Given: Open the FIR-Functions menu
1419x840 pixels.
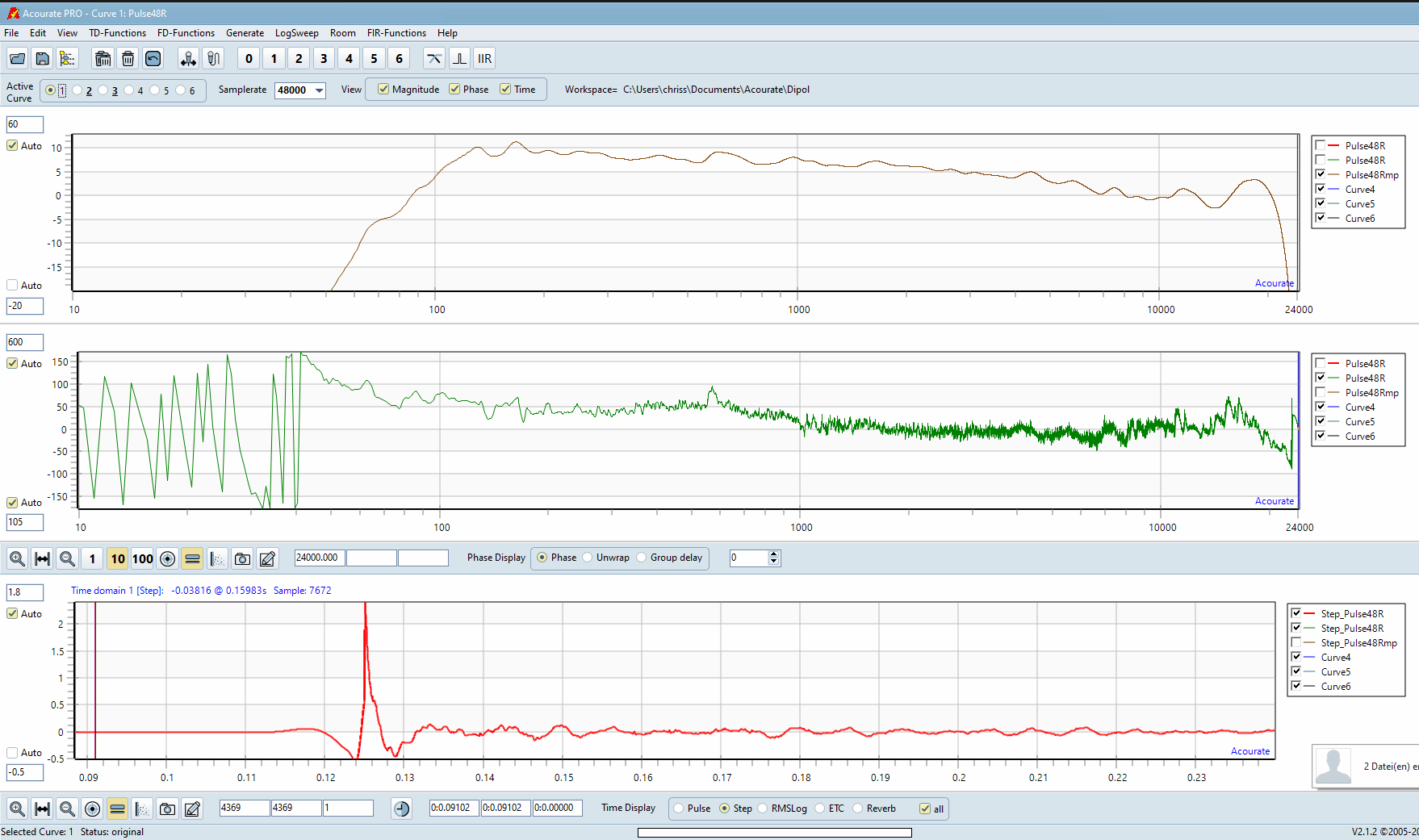Looking at the screenshot, I should coord(396,33).
